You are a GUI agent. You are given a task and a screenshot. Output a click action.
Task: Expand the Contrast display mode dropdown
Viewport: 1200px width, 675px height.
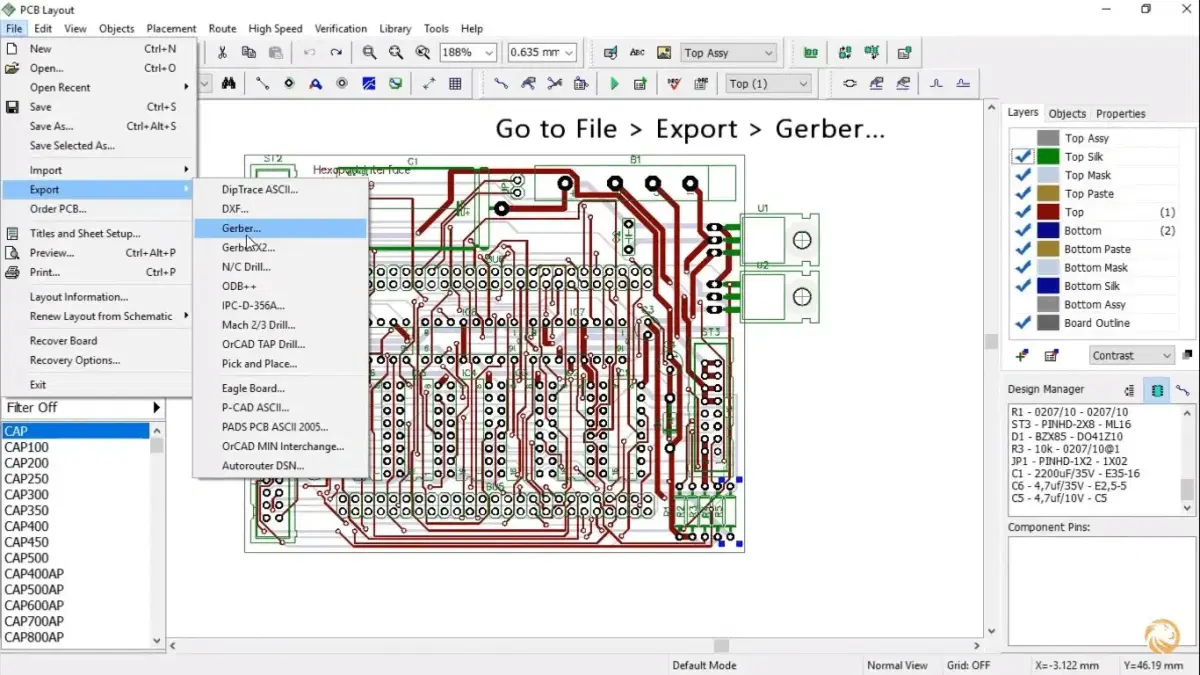(1166, 355)
